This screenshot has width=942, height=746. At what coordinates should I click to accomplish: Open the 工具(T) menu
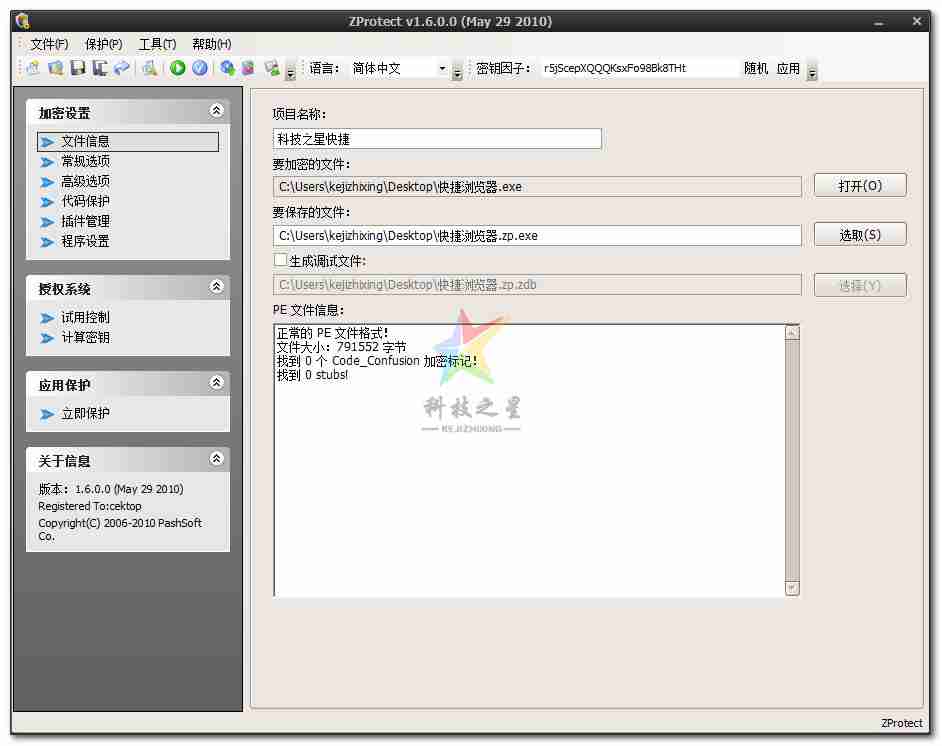coord(157,44)
